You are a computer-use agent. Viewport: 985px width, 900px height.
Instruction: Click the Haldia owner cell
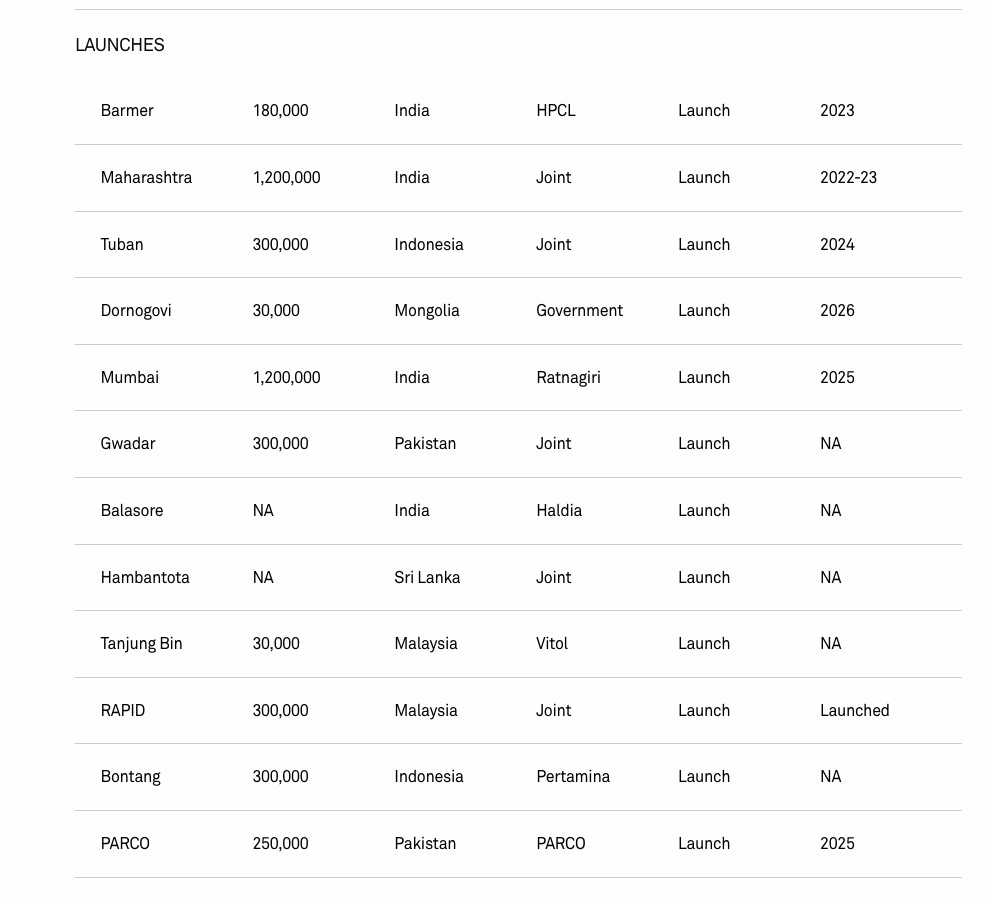[x=559, y=511]
